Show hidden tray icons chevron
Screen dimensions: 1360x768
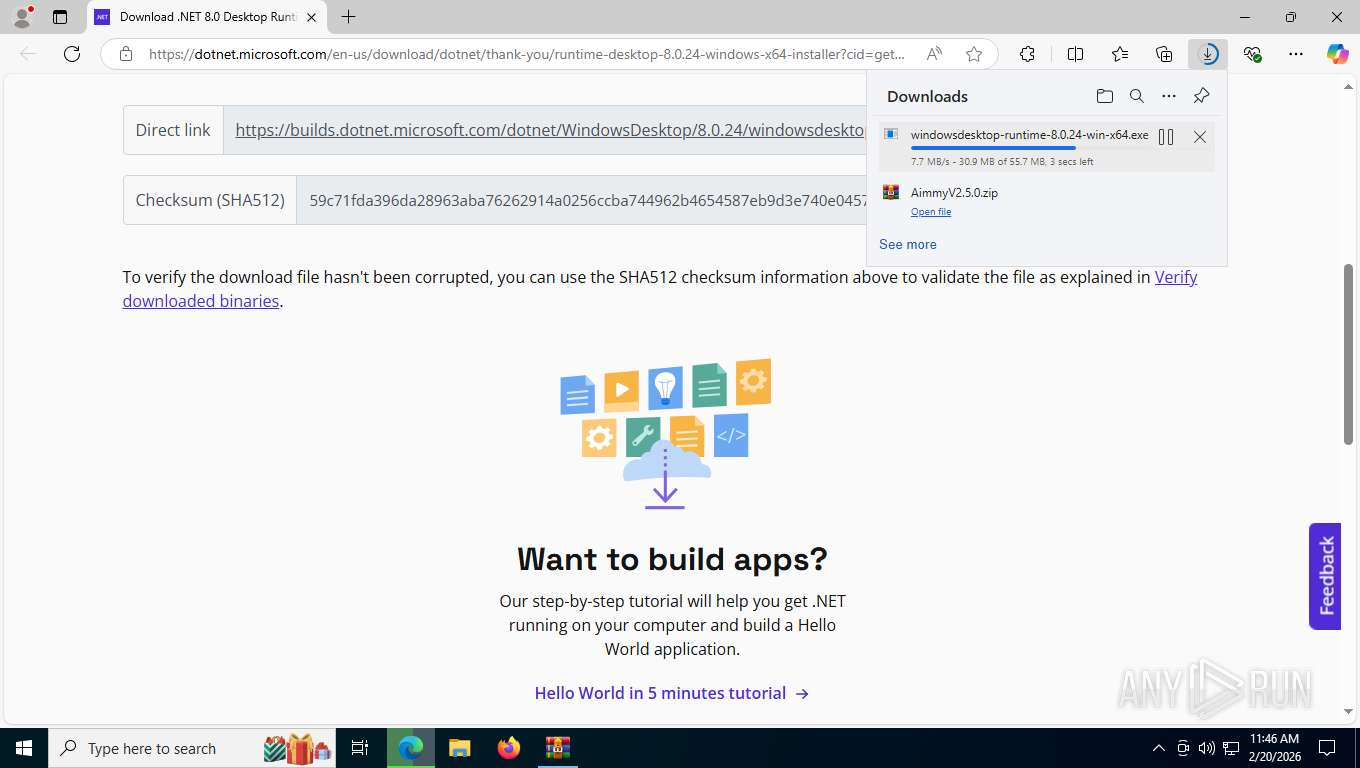(x=1159, y=748)
